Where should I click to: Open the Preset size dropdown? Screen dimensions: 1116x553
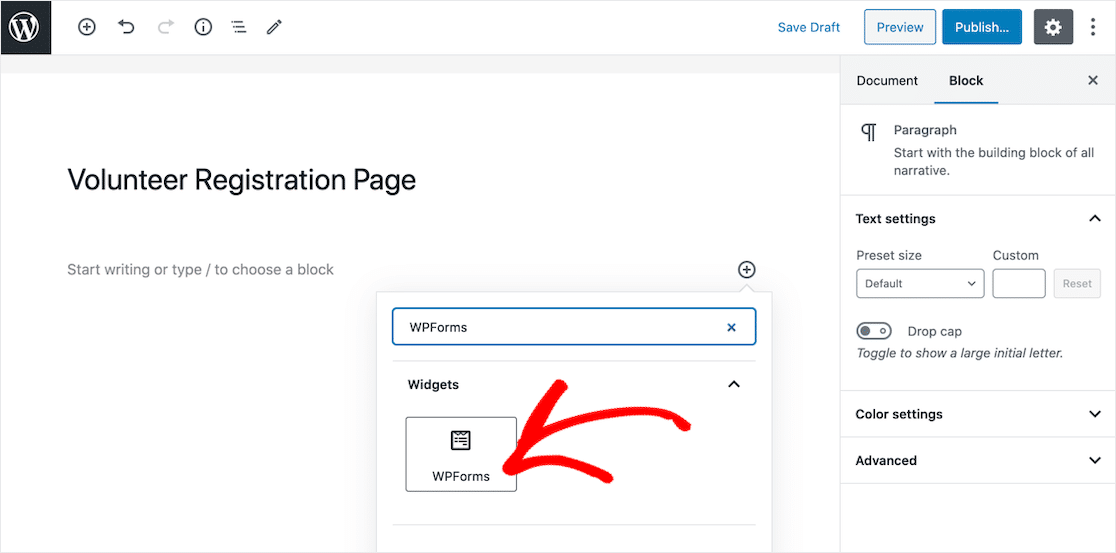point(920,283)
